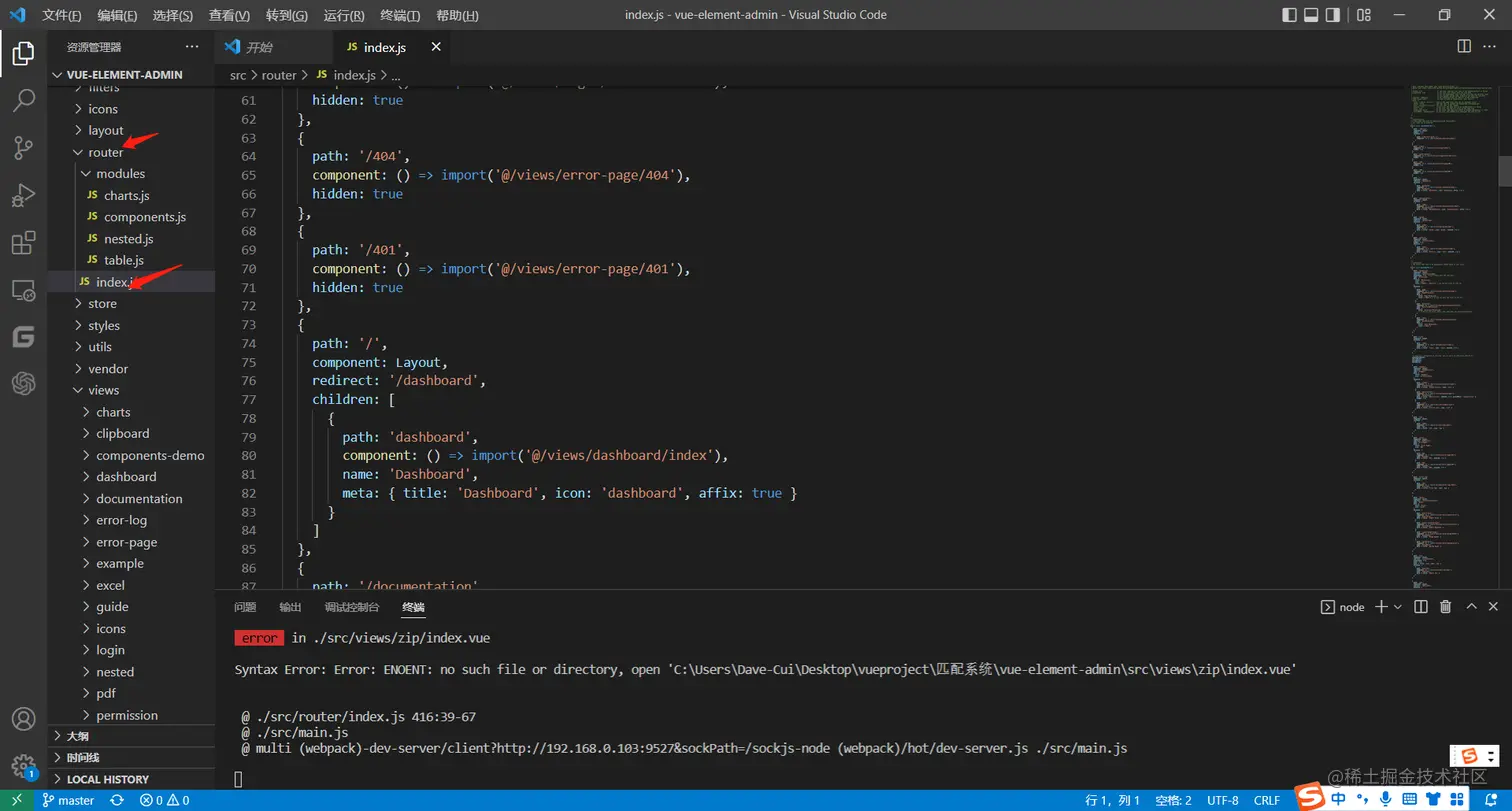Open the Source Control view
The width and height of the screenshot is (1512, 811).
click(23, 148)
